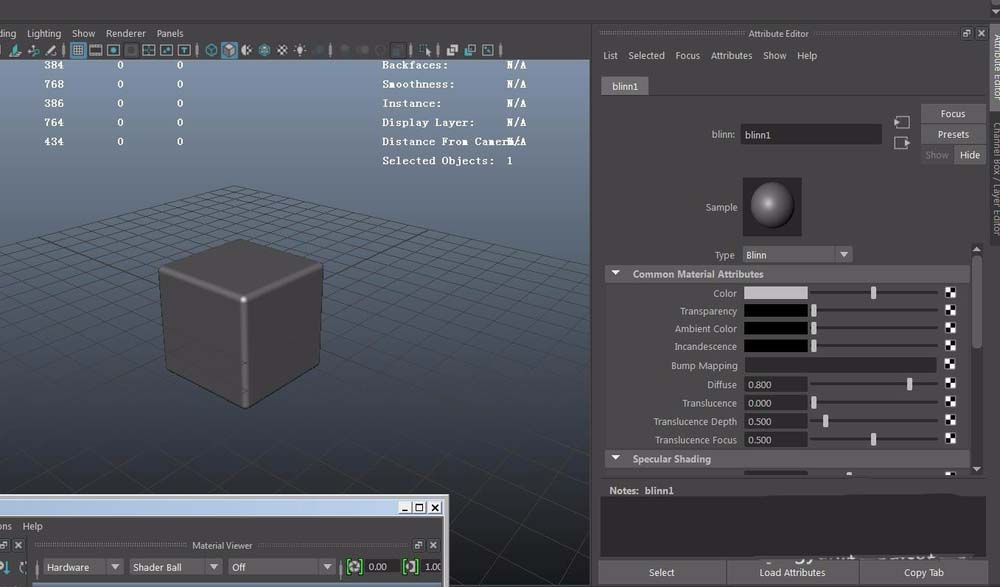Click the Presets button
1000x587 pixels.
953,134
